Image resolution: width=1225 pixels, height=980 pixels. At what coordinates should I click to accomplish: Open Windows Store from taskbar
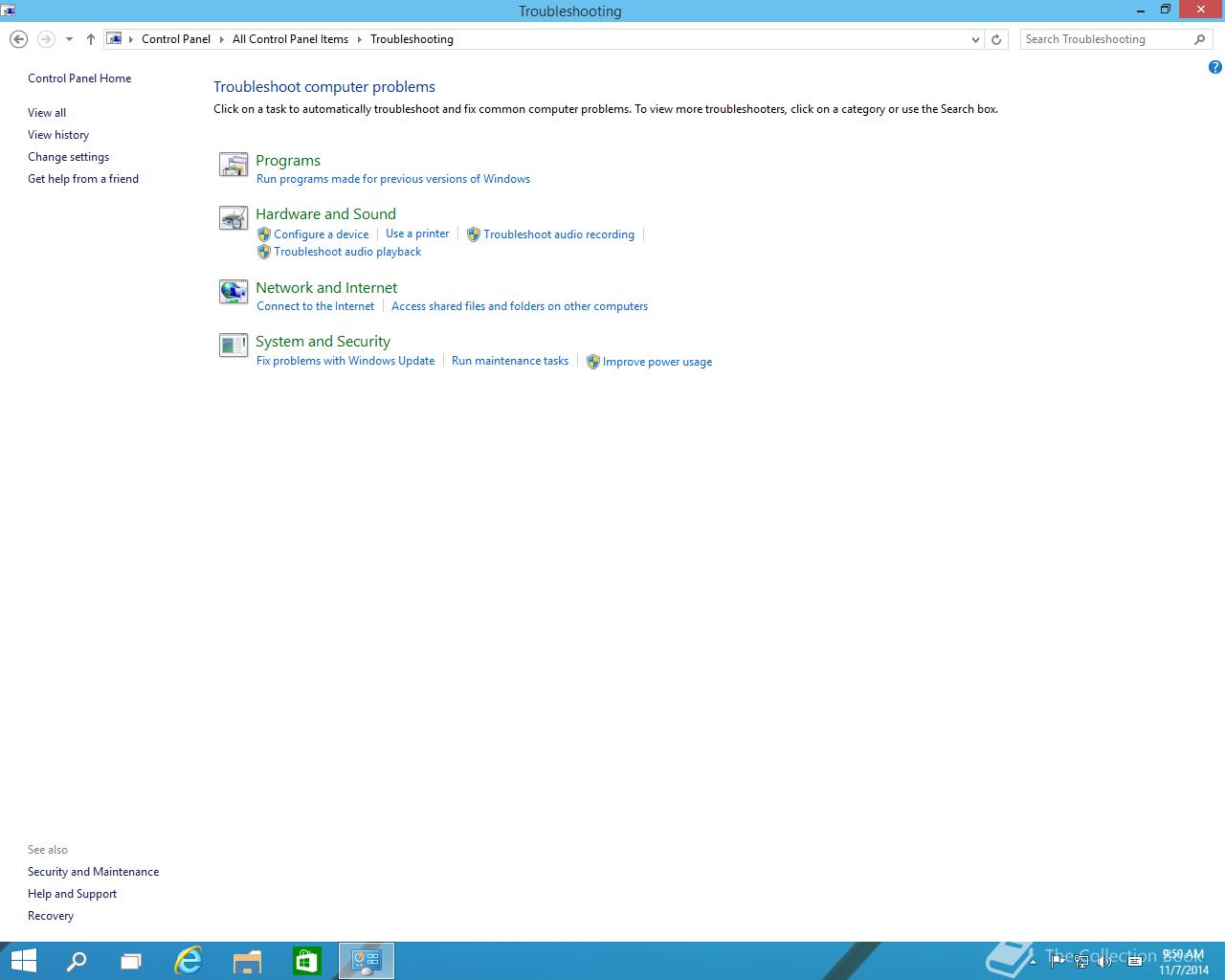(306, 961)
